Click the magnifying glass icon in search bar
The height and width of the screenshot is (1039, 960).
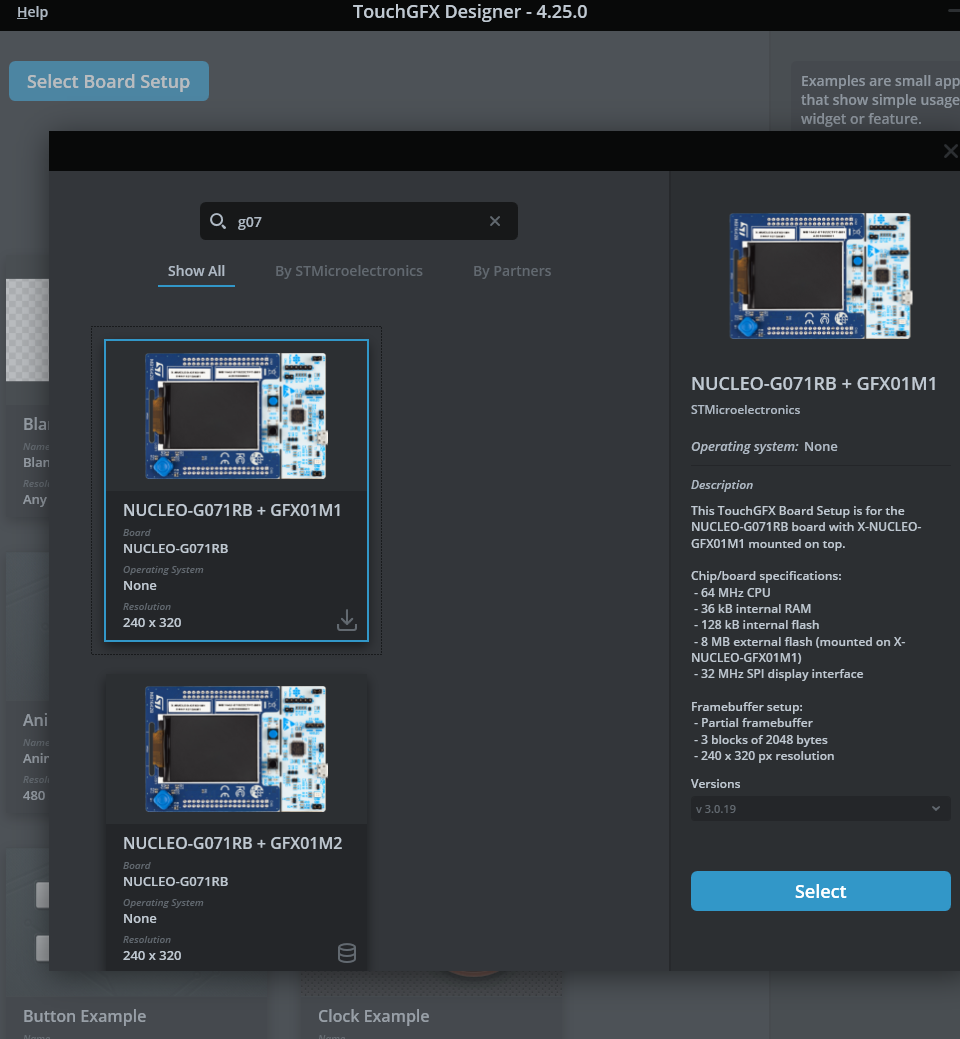pyautogui.click(x=218, y=220)
